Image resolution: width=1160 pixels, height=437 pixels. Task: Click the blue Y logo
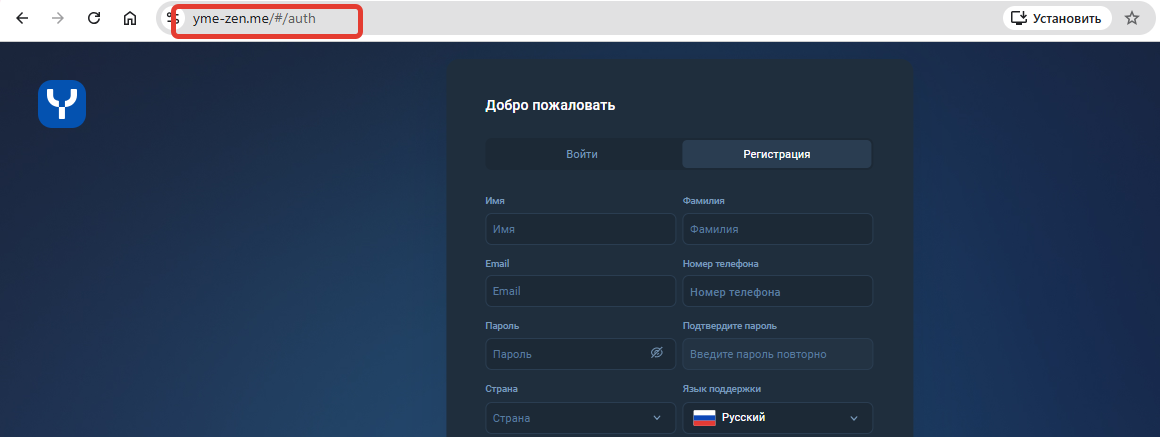(62, 104)
